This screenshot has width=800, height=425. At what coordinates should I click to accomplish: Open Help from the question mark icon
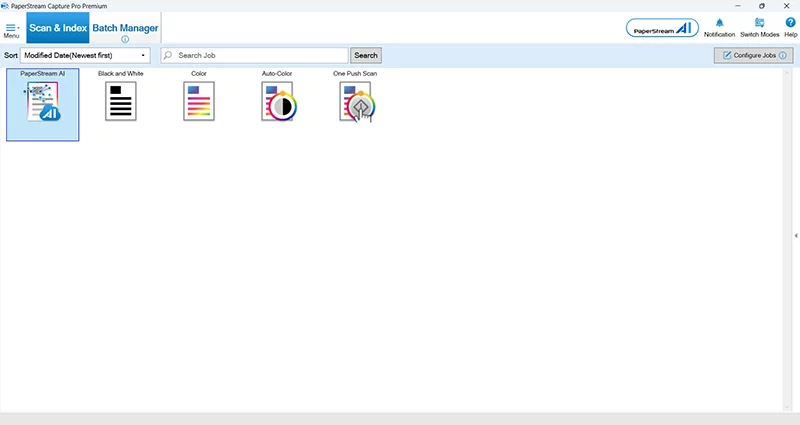[x=790, y=24]
